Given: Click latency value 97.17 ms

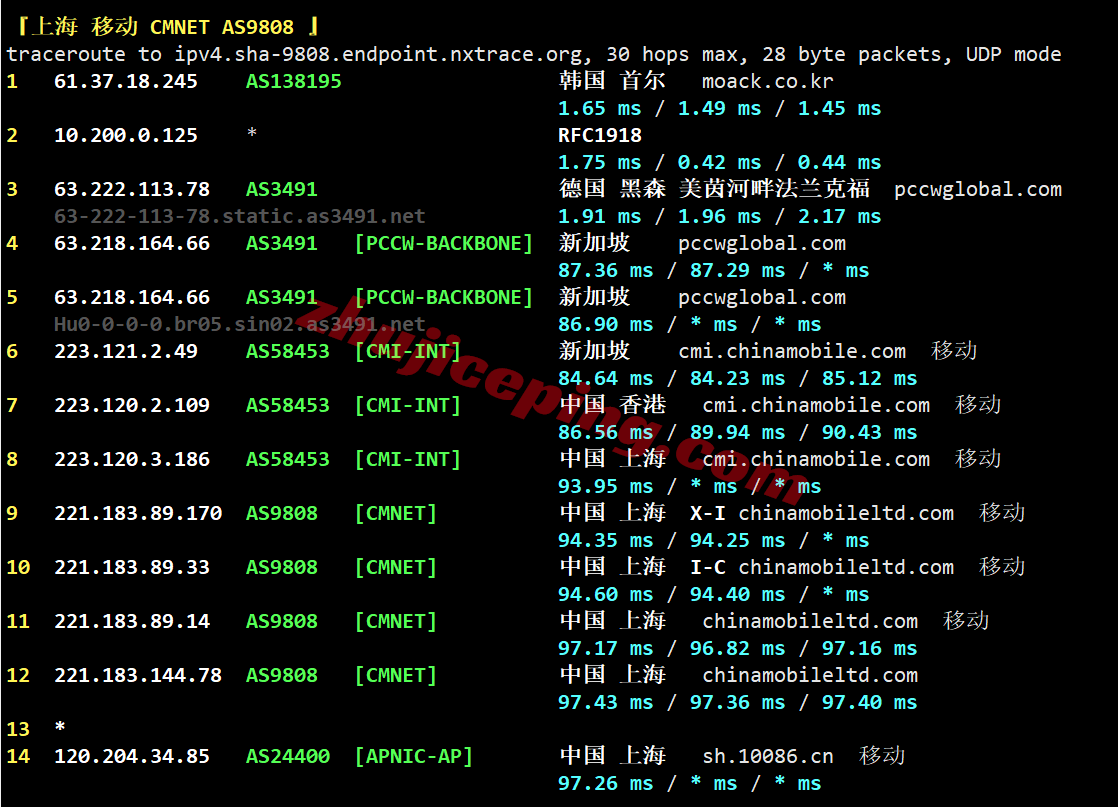Looking at the screenshot, I should coord(605,648).
